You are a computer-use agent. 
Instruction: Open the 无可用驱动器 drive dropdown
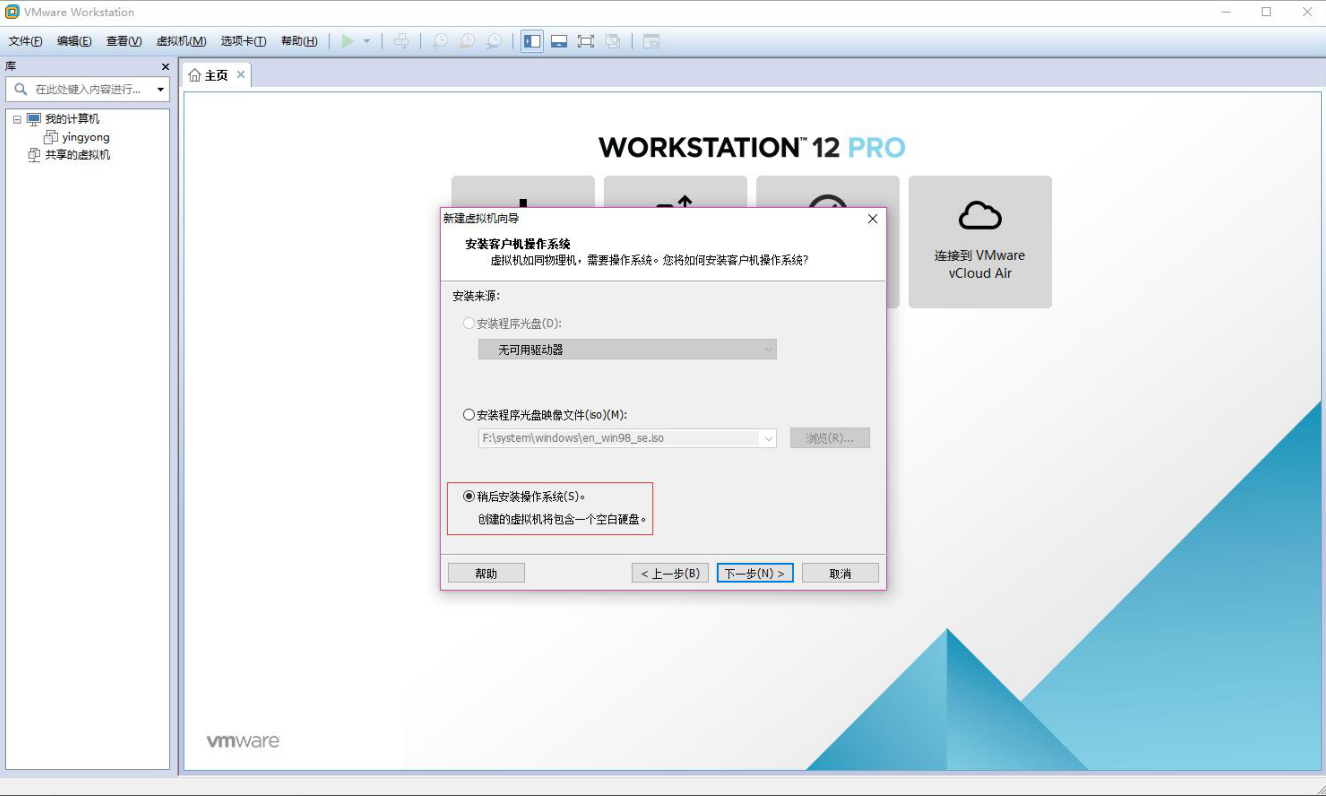tap(627, 350)
